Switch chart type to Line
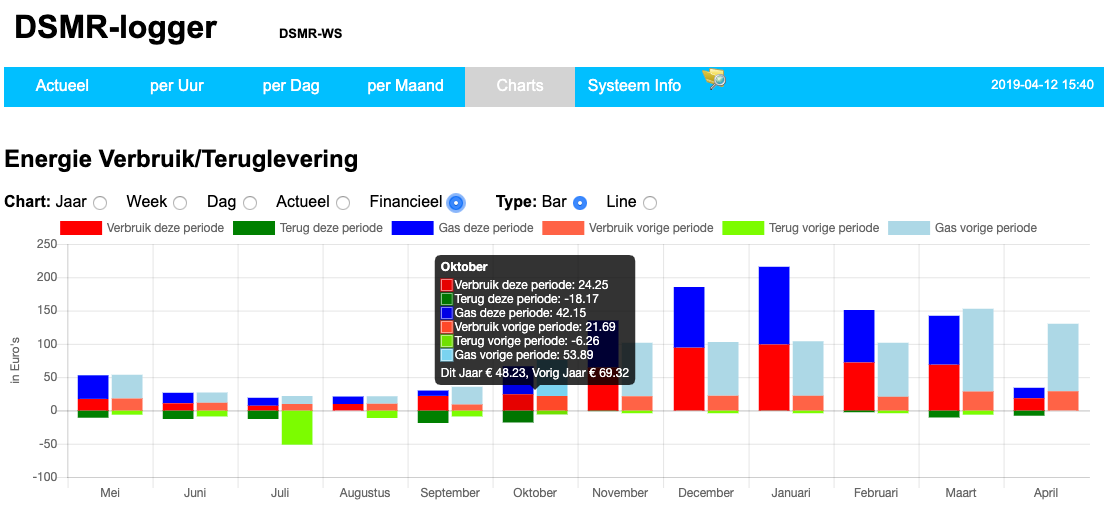1104x521 pixels. click(x=650, y=203)
